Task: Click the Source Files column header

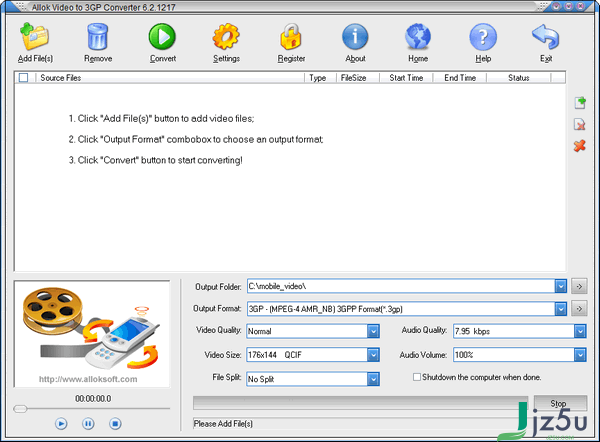Action: [170, 78]
